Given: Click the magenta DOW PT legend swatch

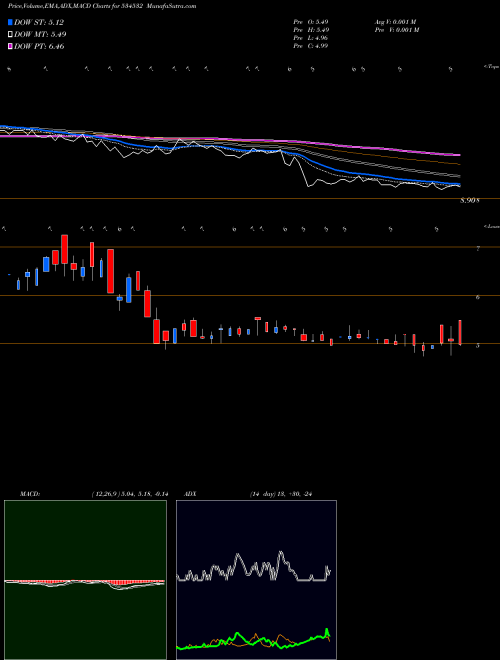Looking at the screenshot, I should [11, 47].
